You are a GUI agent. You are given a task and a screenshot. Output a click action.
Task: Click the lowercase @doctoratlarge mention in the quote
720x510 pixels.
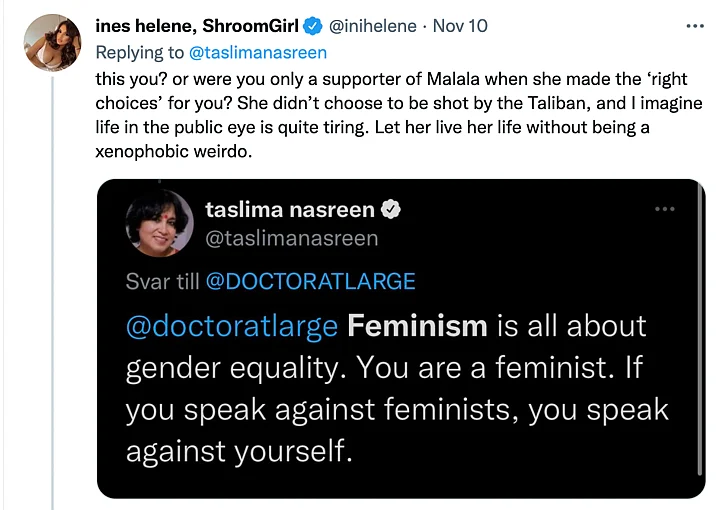(x=231, y=326)
